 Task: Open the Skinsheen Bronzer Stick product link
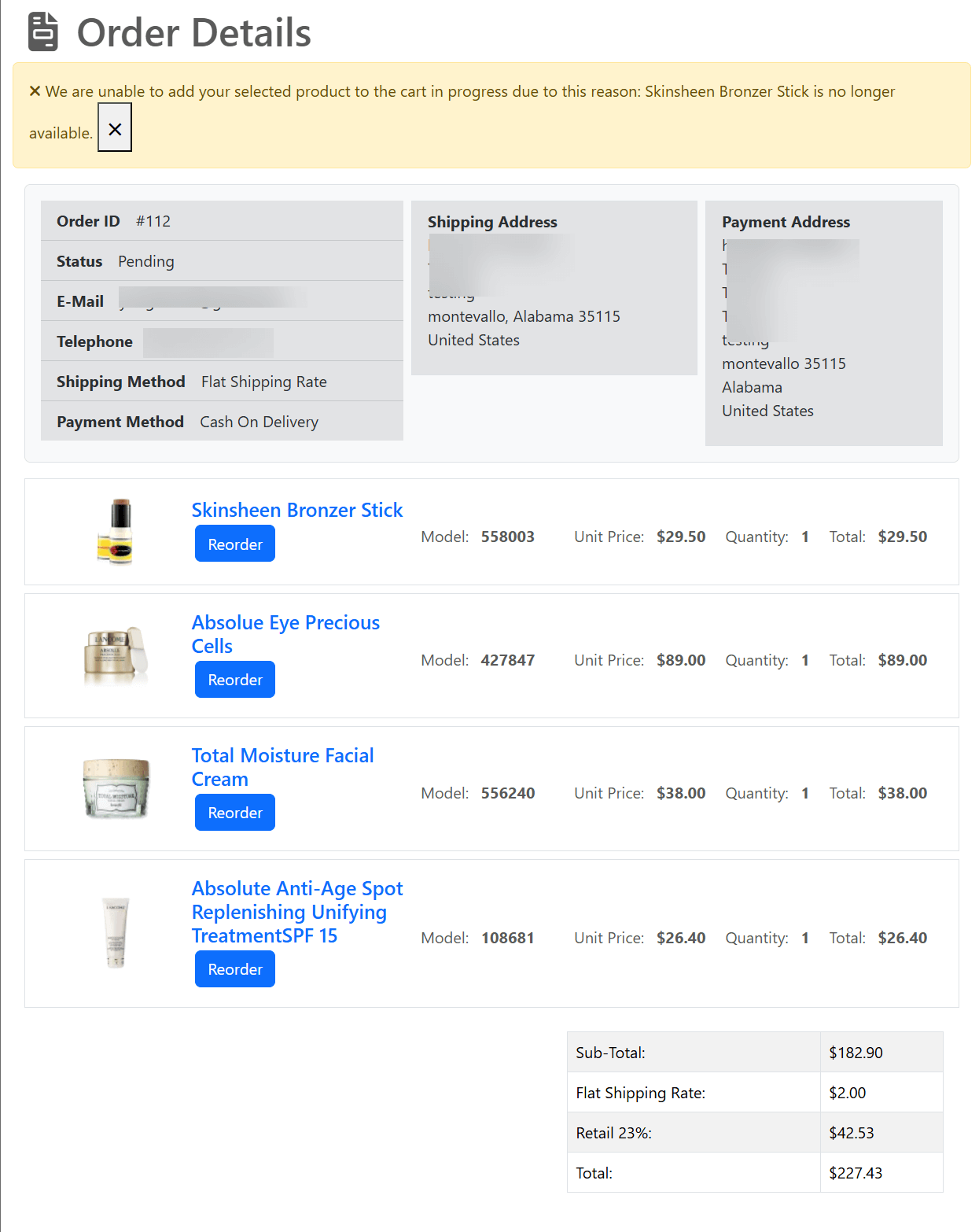(297, 510)
